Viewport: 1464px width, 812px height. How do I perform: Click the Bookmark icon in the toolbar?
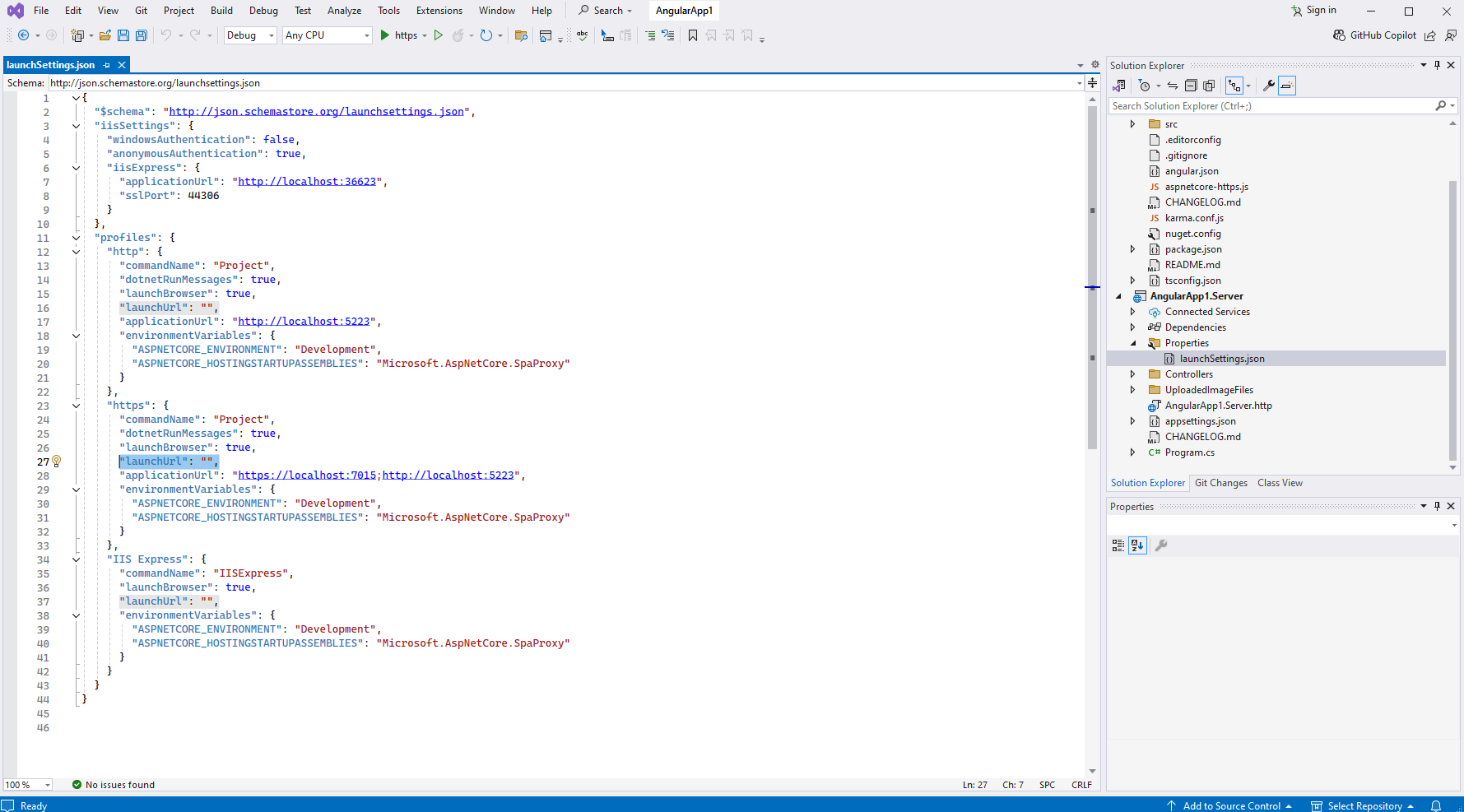[693, 35]
